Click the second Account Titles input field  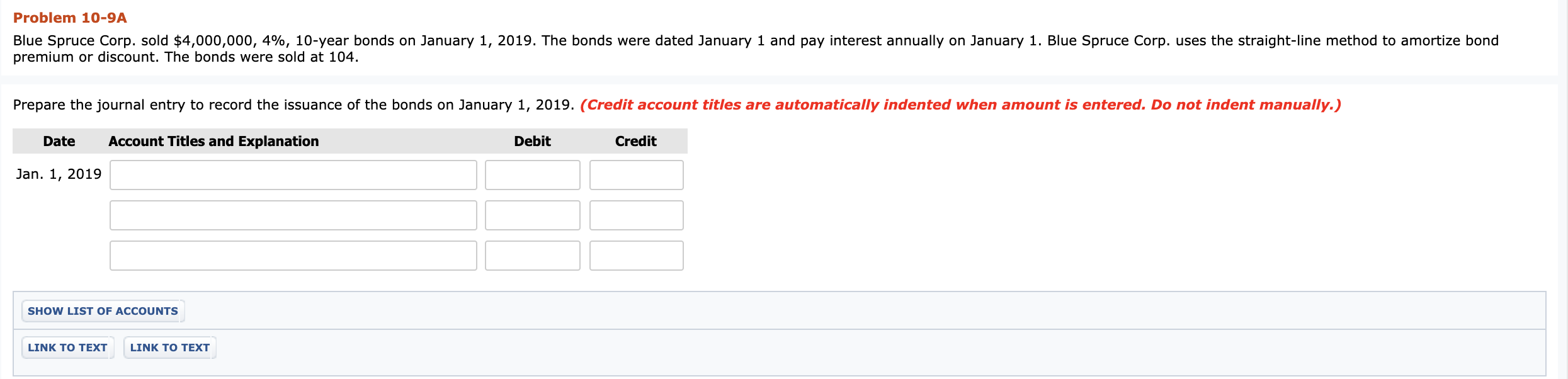294,215
